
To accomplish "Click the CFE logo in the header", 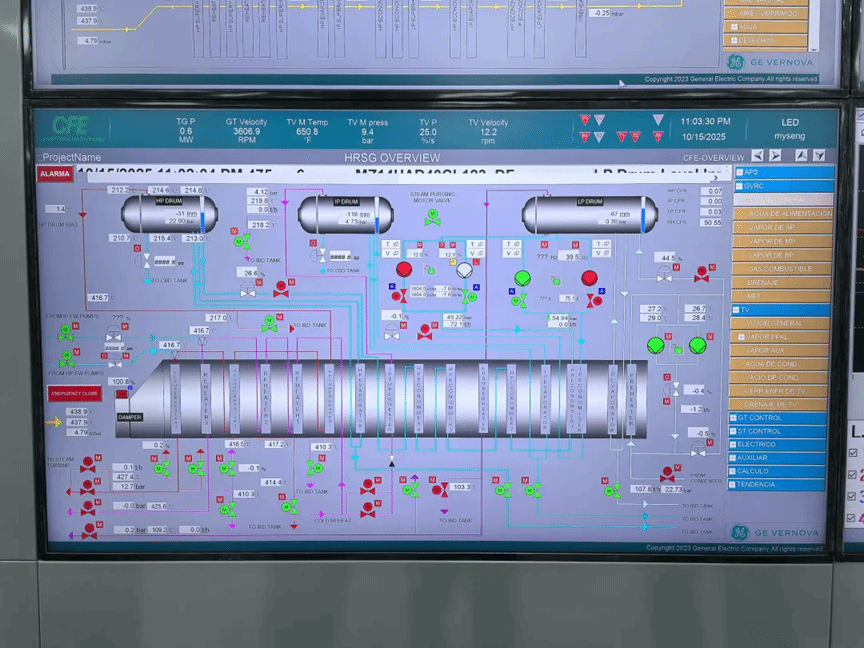I will point(72,126).
